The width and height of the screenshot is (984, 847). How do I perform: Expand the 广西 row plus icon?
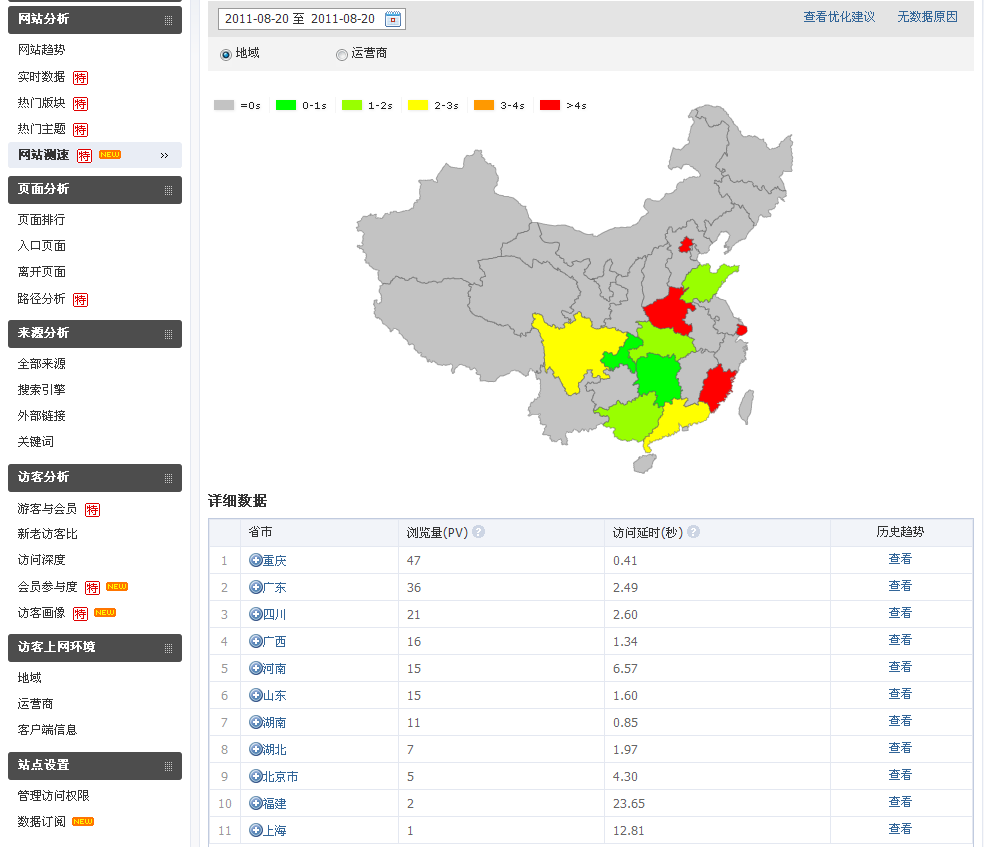click(255, 641)
